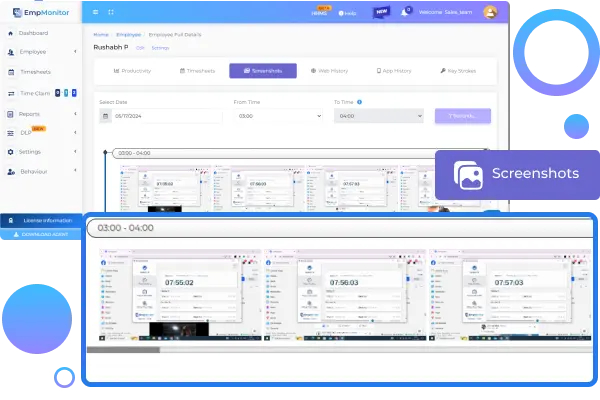Viewport: 600px width, 400px height.
Task: Toggle fullscreen using the expand icon
Action: (x=109, y=13)
